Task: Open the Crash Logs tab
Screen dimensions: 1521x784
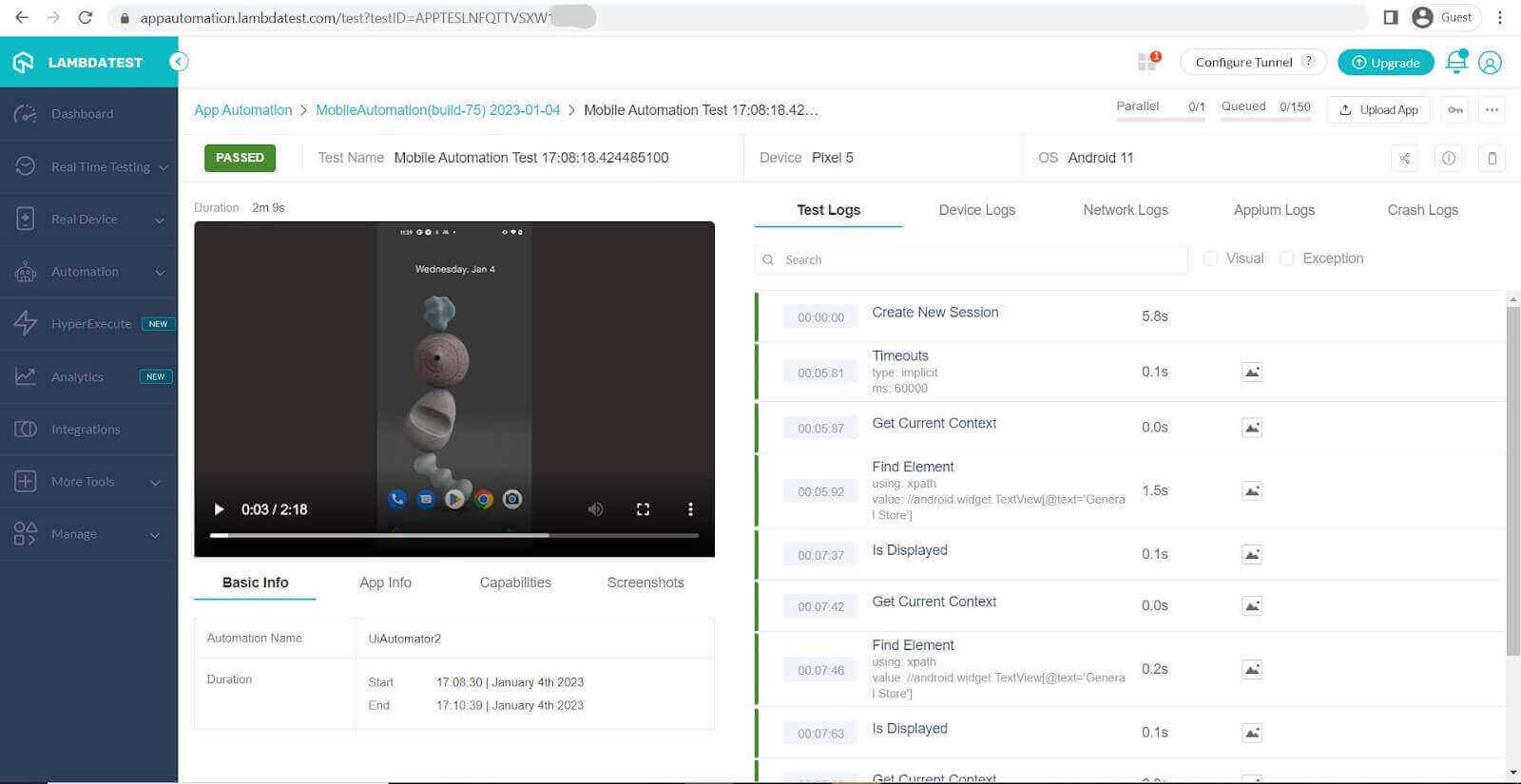Action: click(1422, 210)
